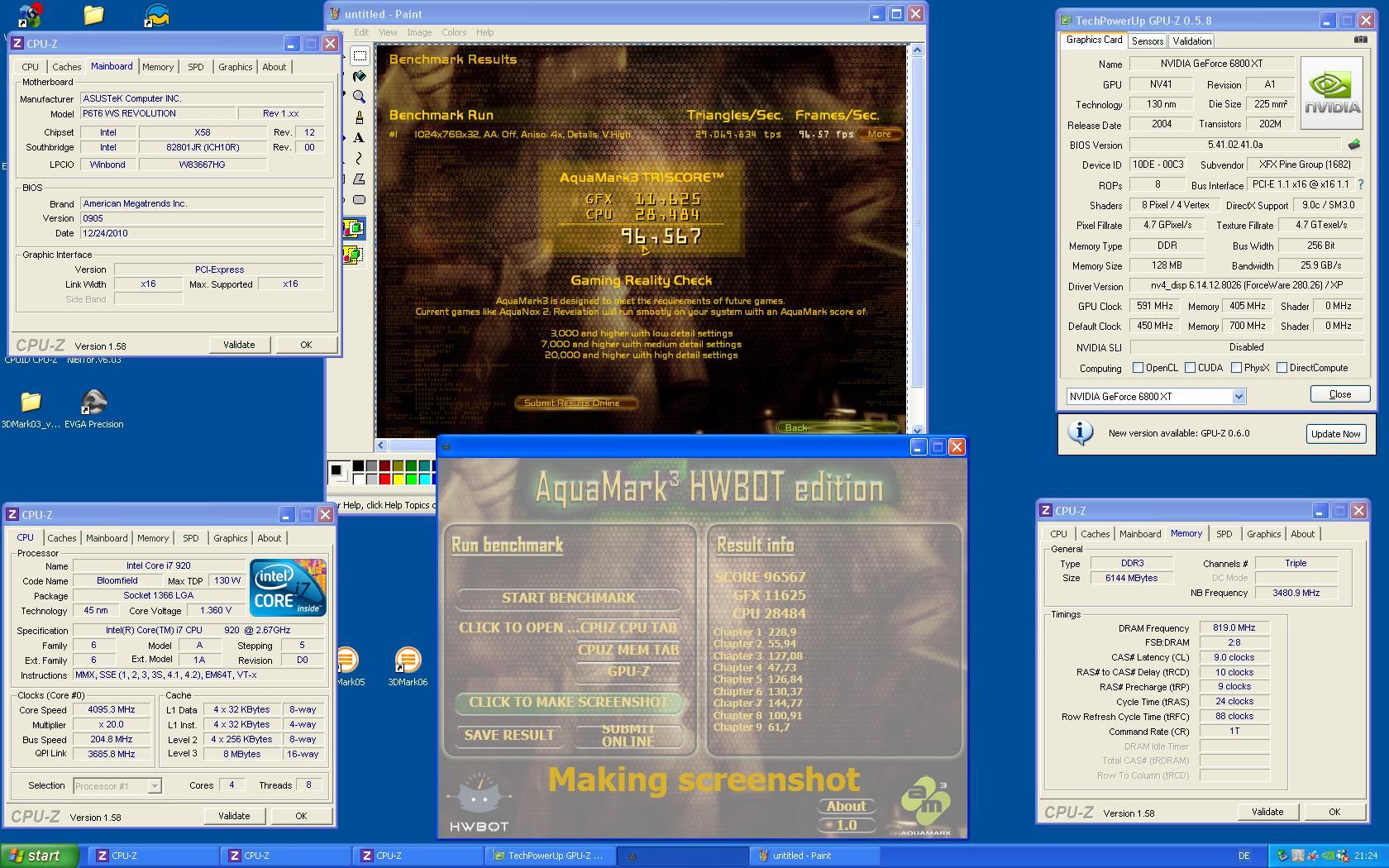Toggle the DirectCompute checkbox in GPU-Z
Screen dimensions: 1389x868
coord(1282,368)
